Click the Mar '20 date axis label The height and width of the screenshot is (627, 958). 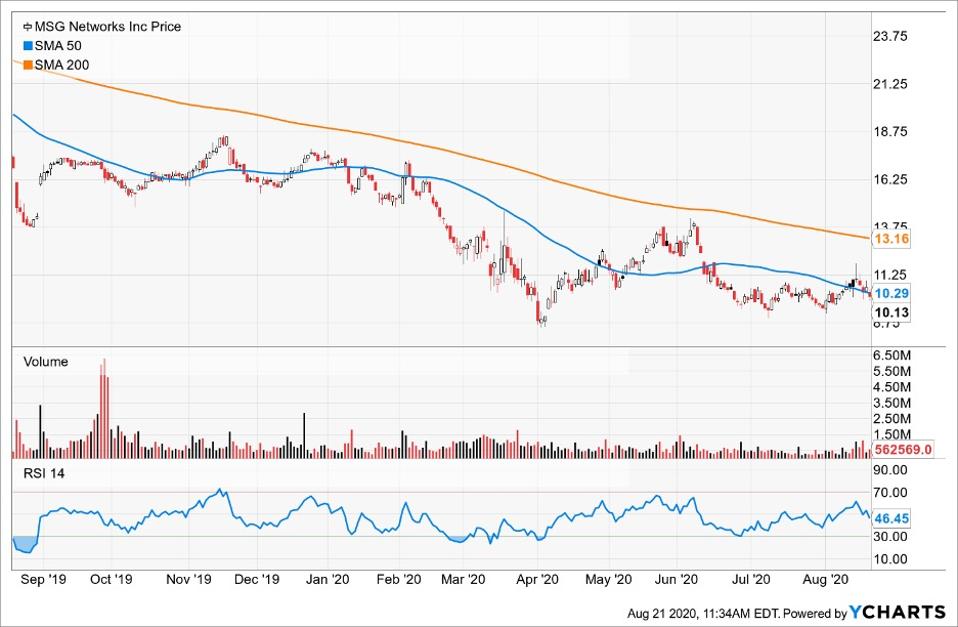(x=463, y=579)
